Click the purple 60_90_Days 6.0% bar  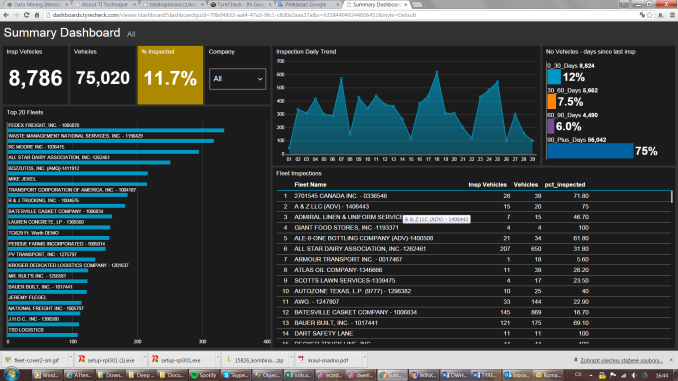(x=550, y=126)
